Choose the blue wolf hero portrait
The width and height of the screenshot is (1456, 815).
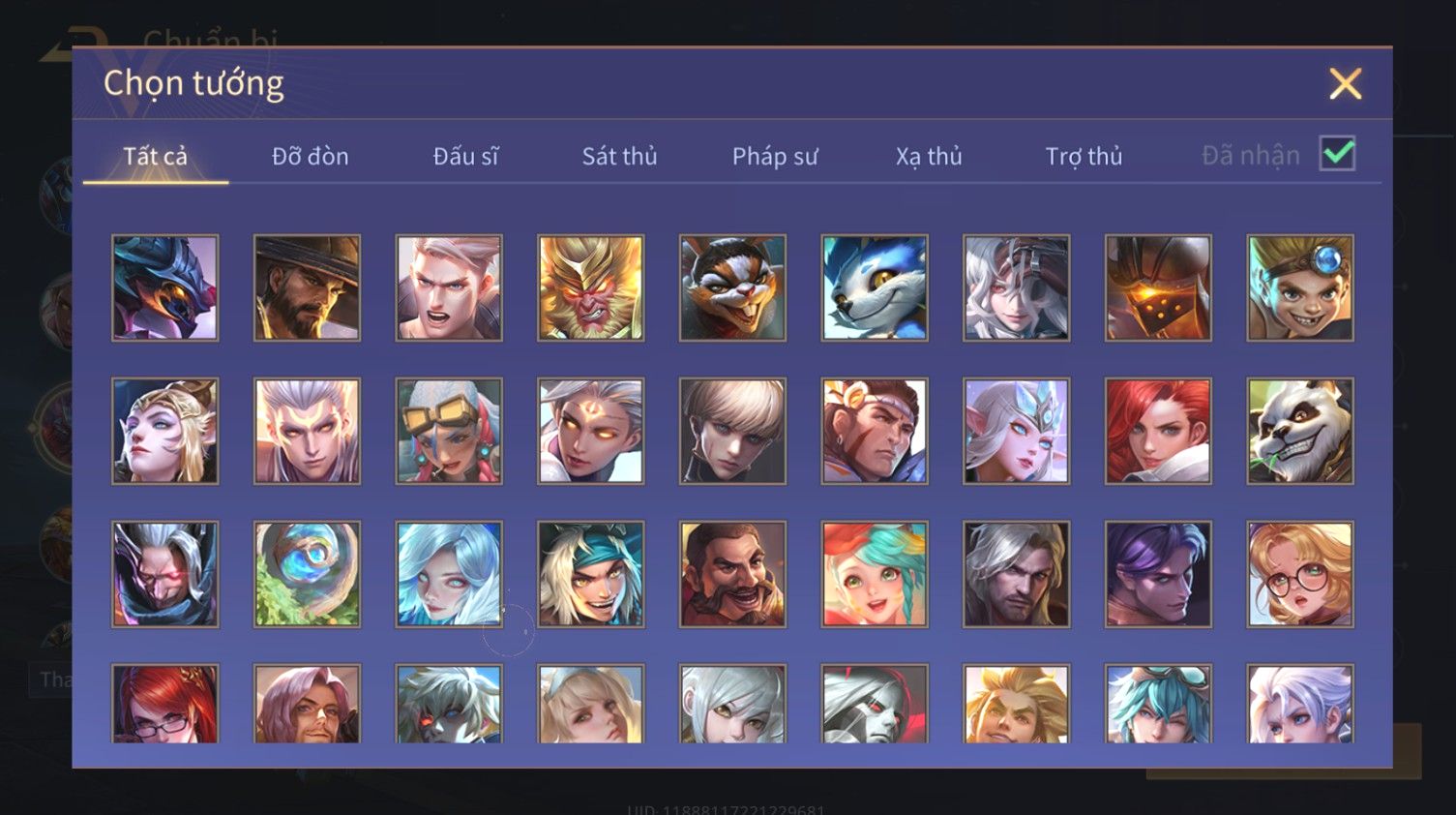(x=875, y=287)
